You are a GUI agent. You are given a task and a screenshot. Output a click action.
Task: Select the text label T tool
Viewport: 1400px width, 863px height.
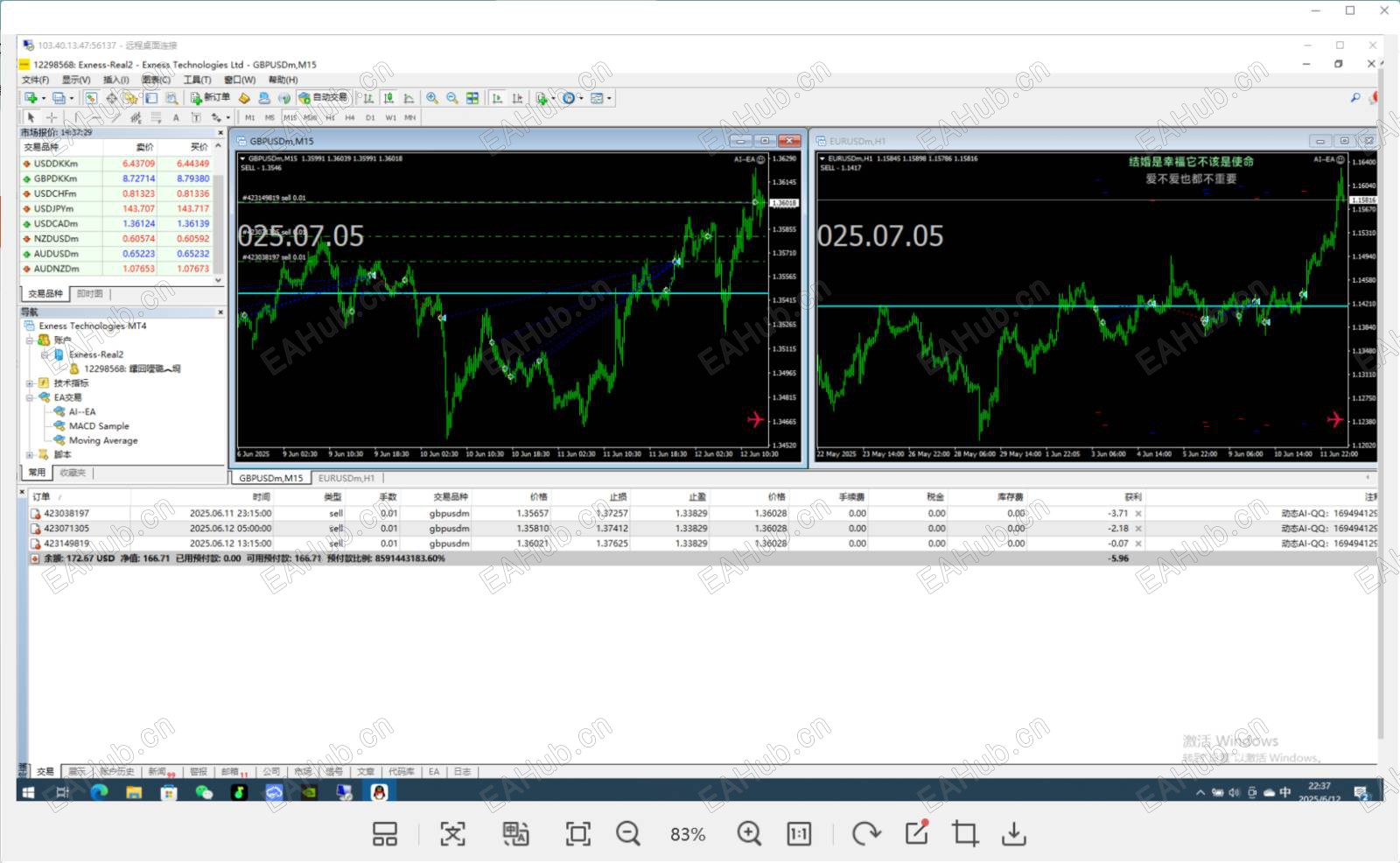point(196,117)
